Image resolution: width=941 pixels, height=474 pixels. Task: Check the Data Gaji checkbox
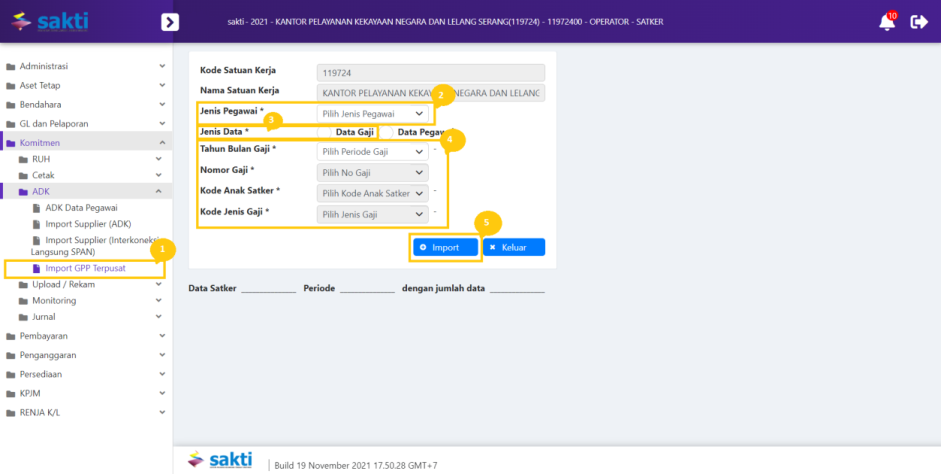click(x=324, y=132)
